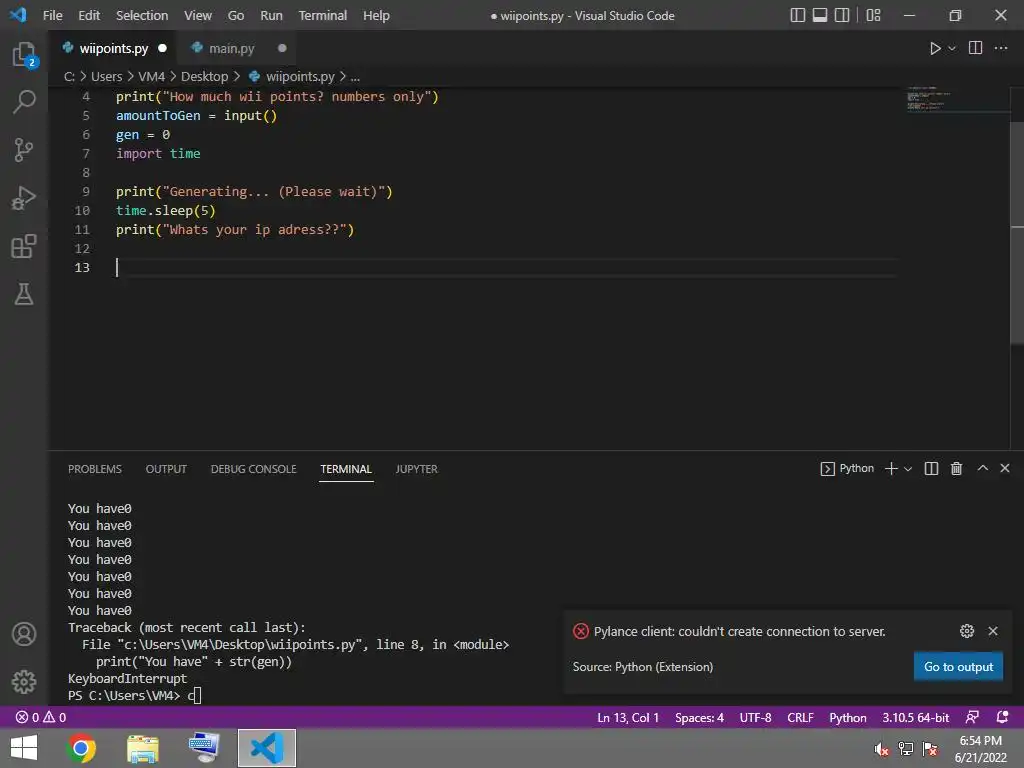Open the notifications bell in status bar

coord(1002,717)
